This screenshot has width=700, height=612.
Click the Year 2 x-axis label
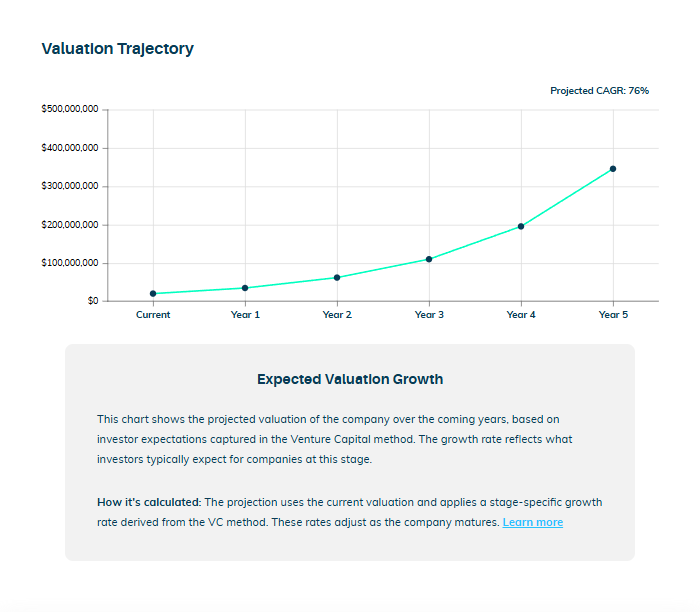pyautogui.click(x=337, y=315)
